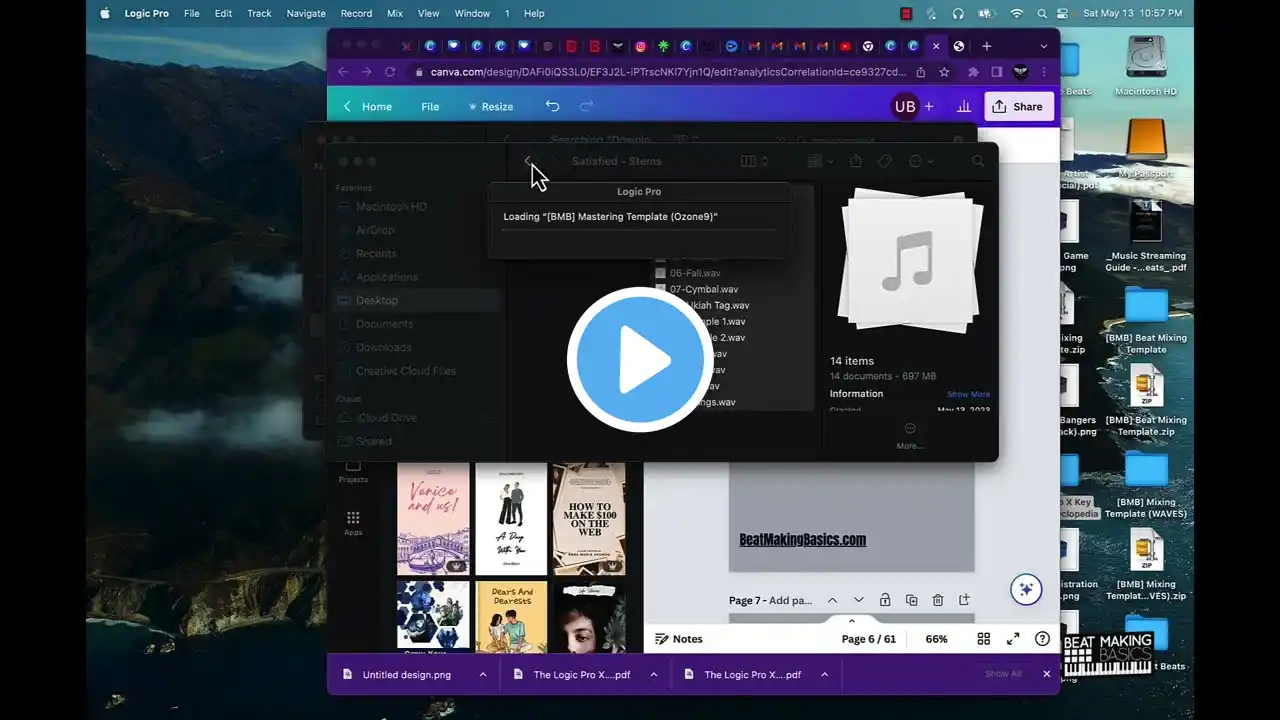This screenshot has height=720, width=1280.
Task: Add a new page with the add-page icon
Action: pyautogui.click(x=964, y=600)
